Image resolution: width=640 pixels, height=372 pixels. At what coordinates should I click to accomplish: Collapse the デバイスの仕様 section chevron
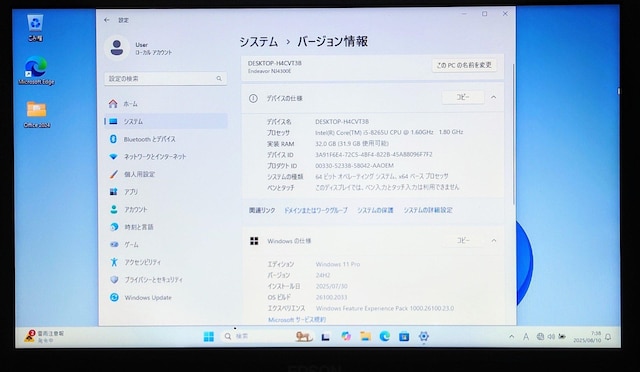tap(493, 97)
